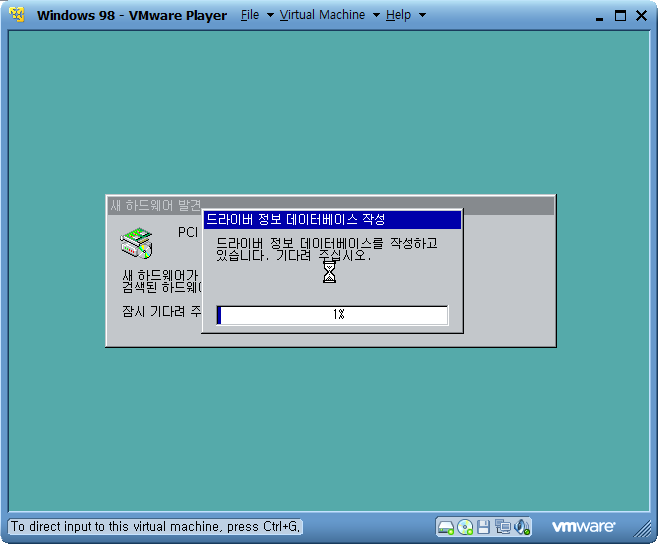Expand the Help dropdown arrow
This screenshot has width=658, height=544.
tap(423, 16)
